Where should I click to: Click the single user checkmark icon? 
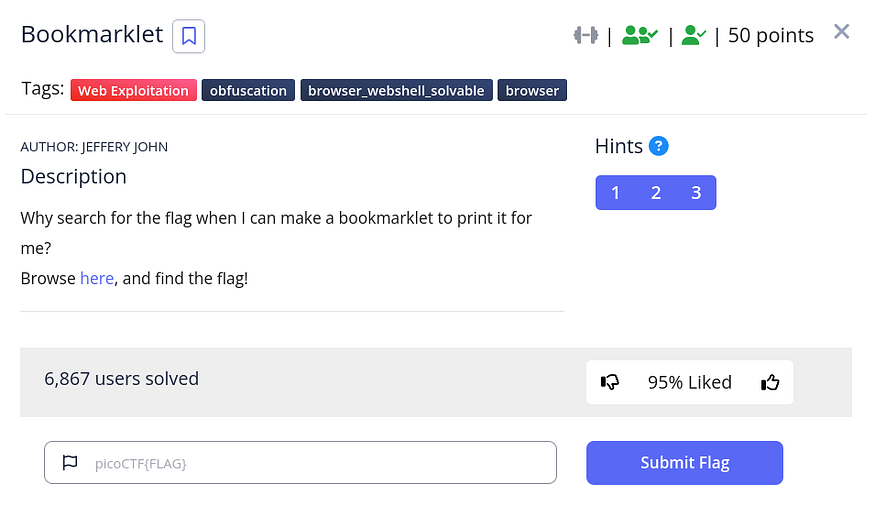(693, 35)
